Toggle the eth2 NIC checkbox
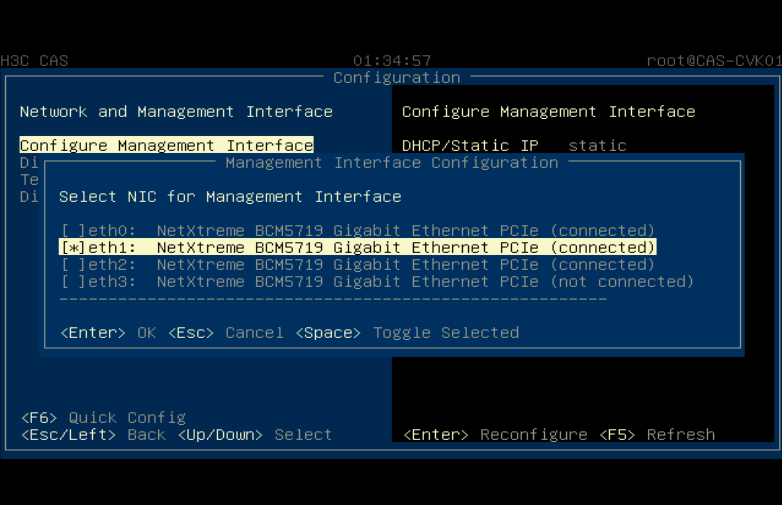This screenshot has width=782, height=505. 73,264
